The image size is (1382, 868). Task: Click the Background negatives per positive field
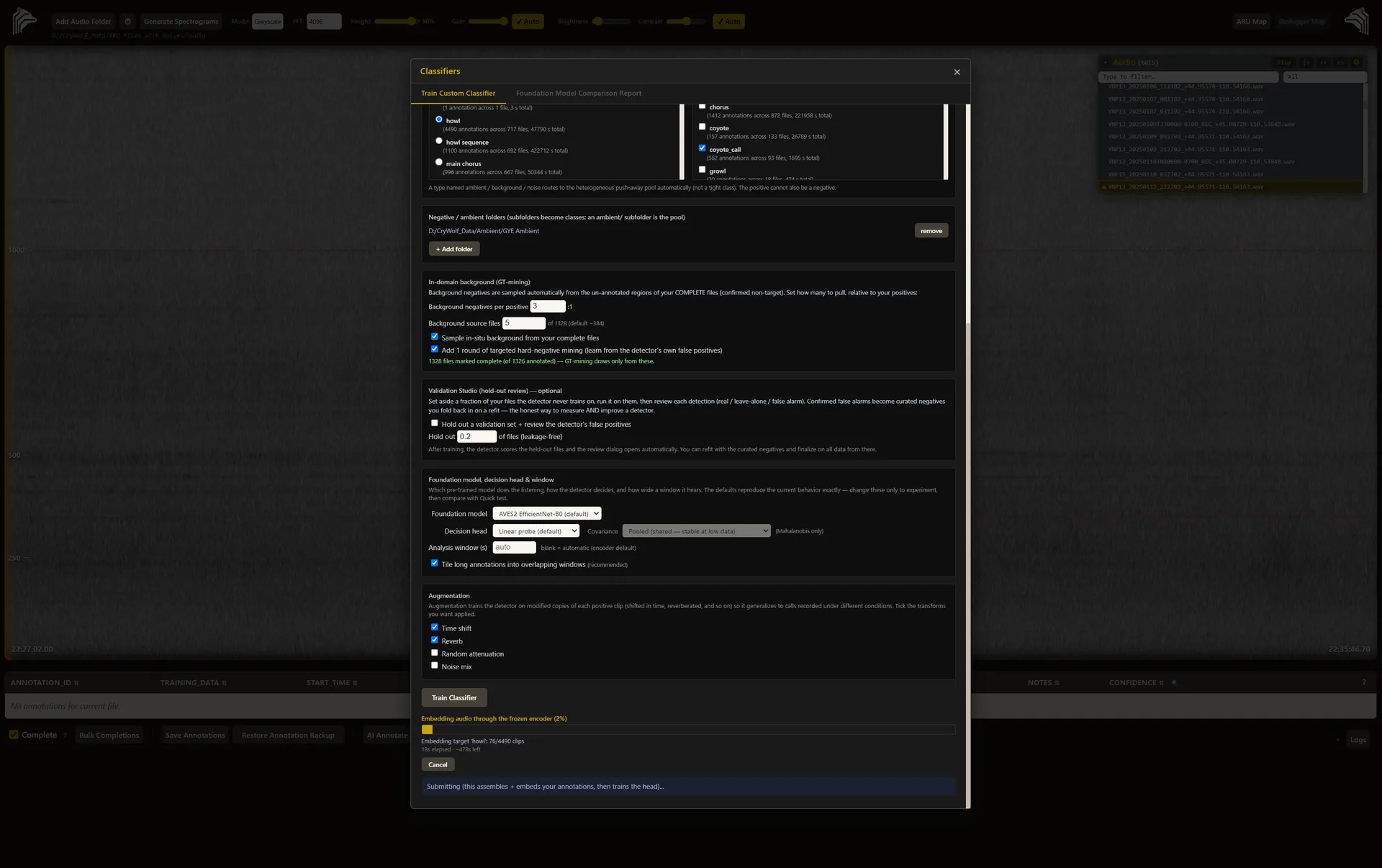coord(548,306)
